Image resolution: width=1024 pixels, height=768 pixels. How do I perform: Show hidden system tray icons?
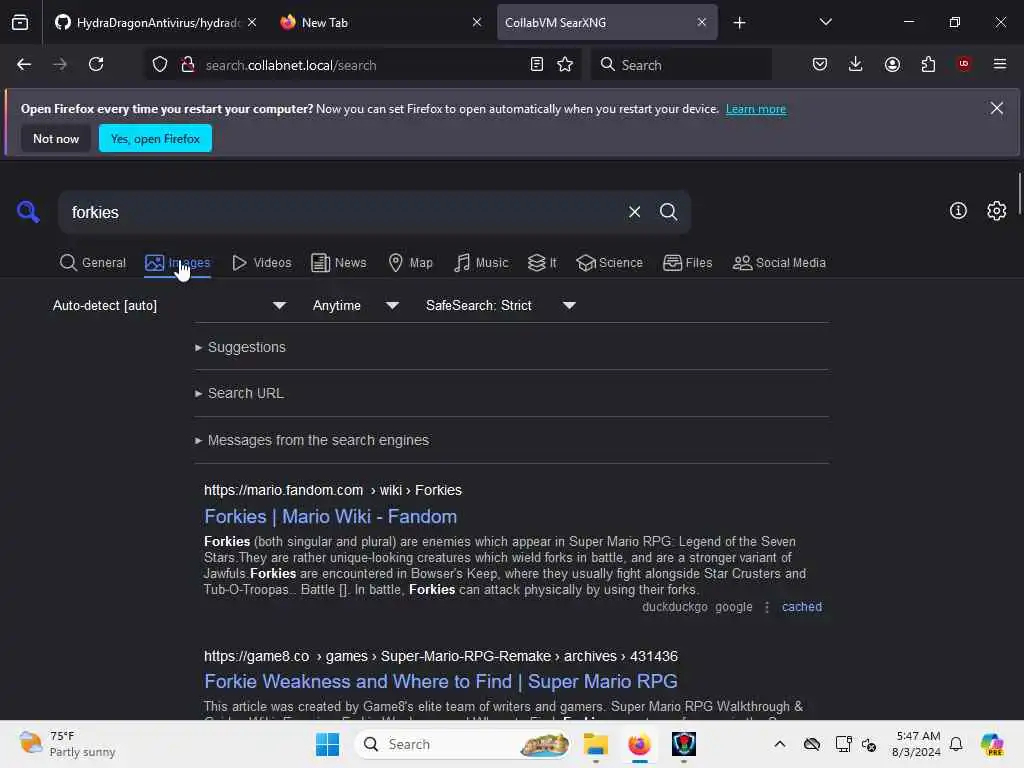tap(780, 744)
